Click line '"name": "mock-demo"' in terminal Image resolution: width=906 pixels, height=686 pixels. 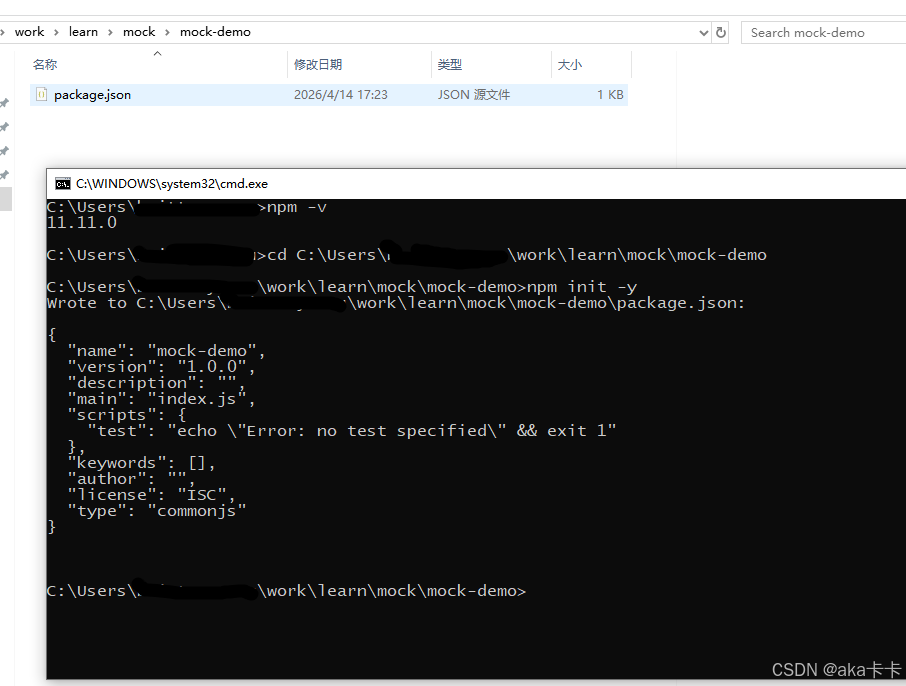pyautogui.click(x=166, y=351)
